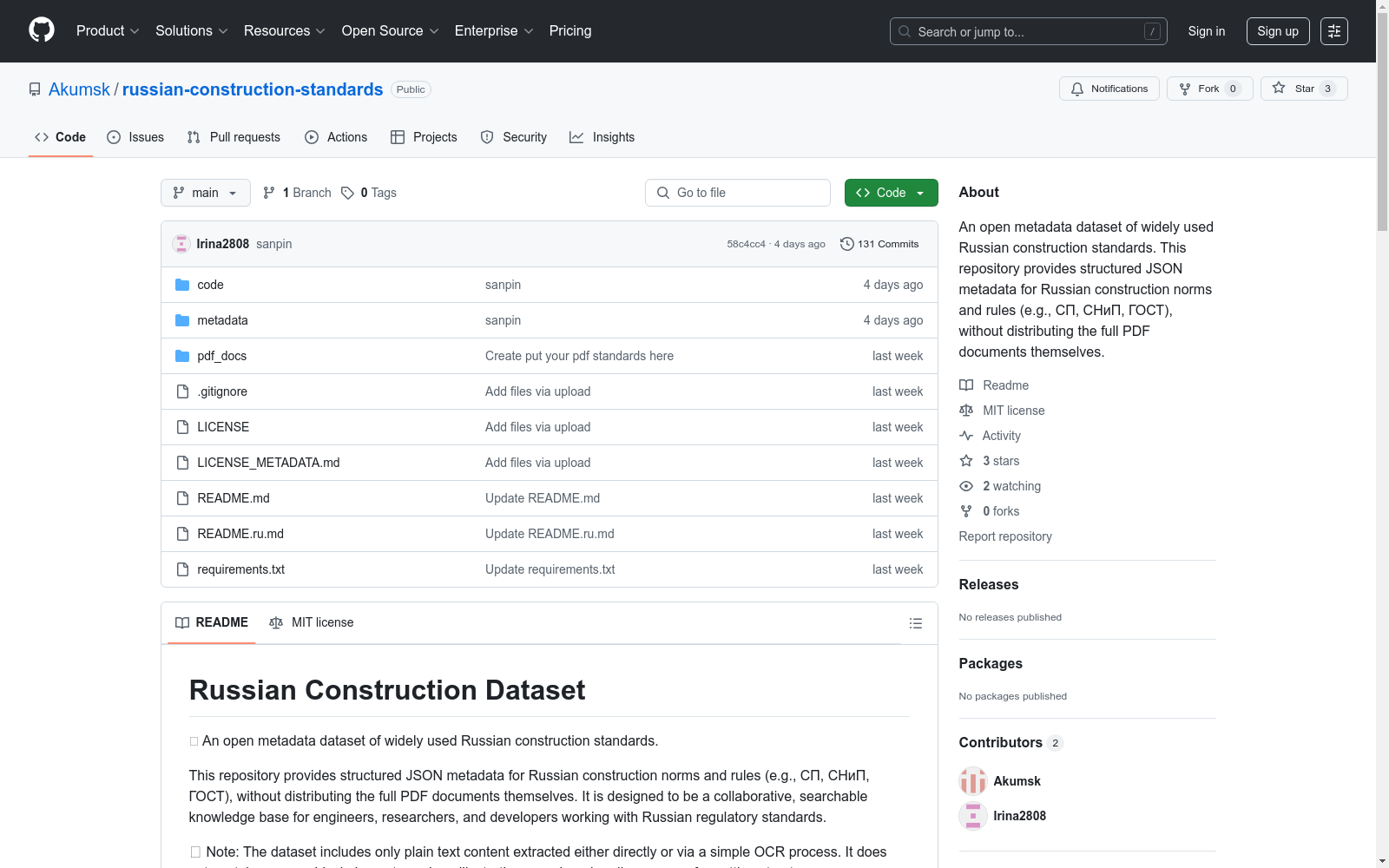Viewport: 1389px width, 868px height.
Task: Switch to the Insights tab
Action: point(602,137)
